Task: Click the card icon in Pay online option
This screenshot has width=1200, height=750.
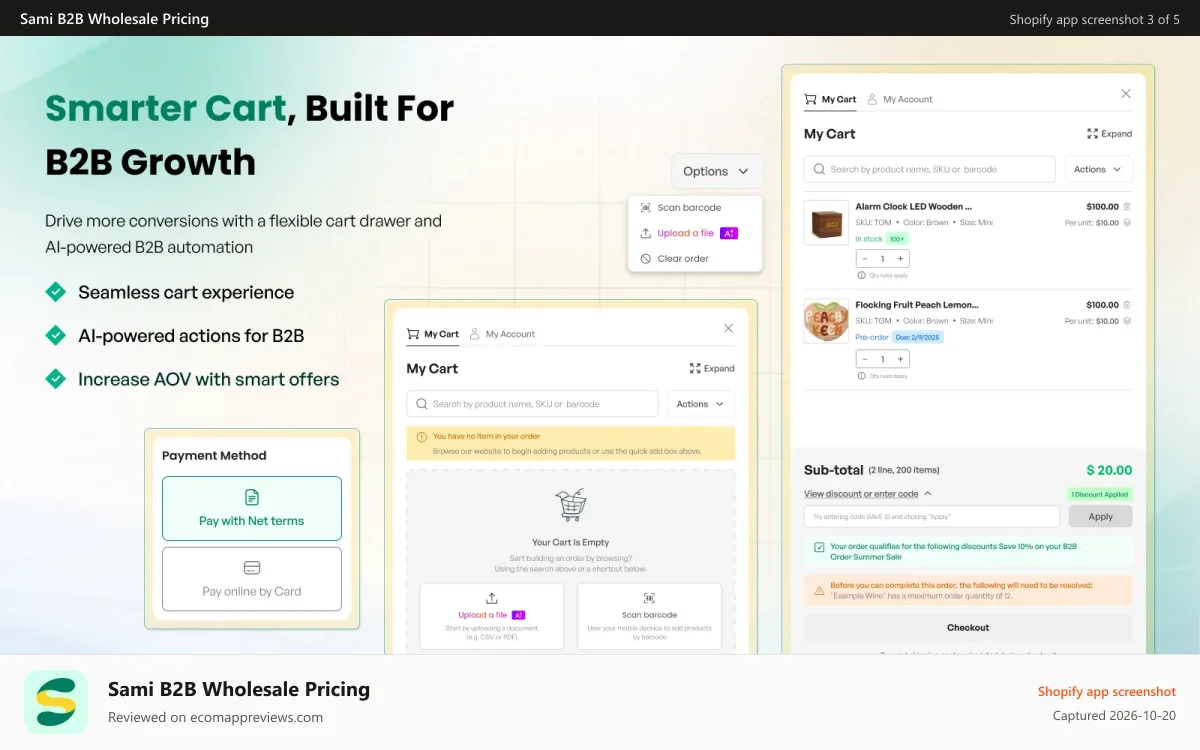Action: (x=252, y=568)
